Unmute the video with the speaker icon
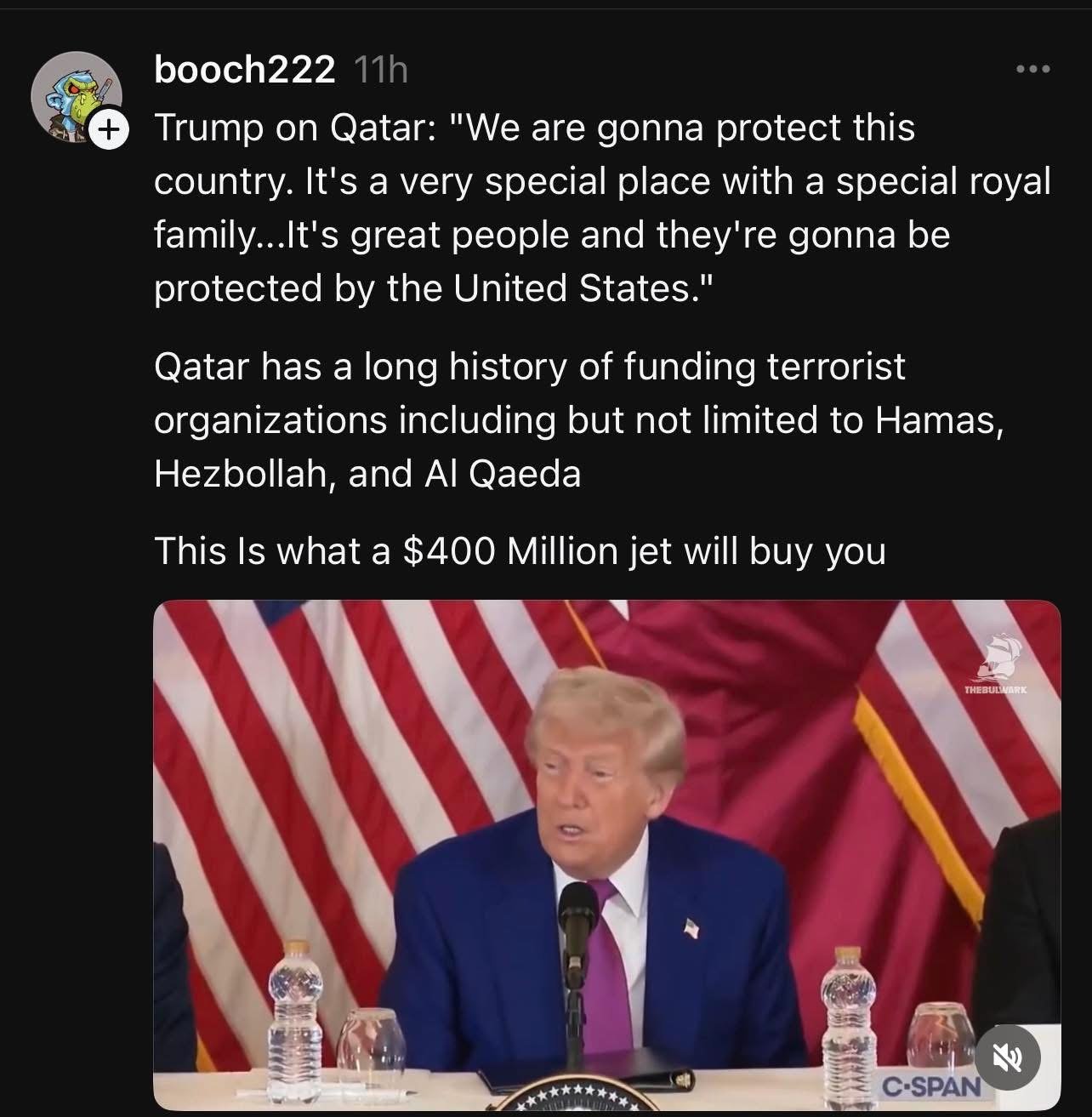Viewport: 1092px width, 1117px height. (x=1008, y=1057)
